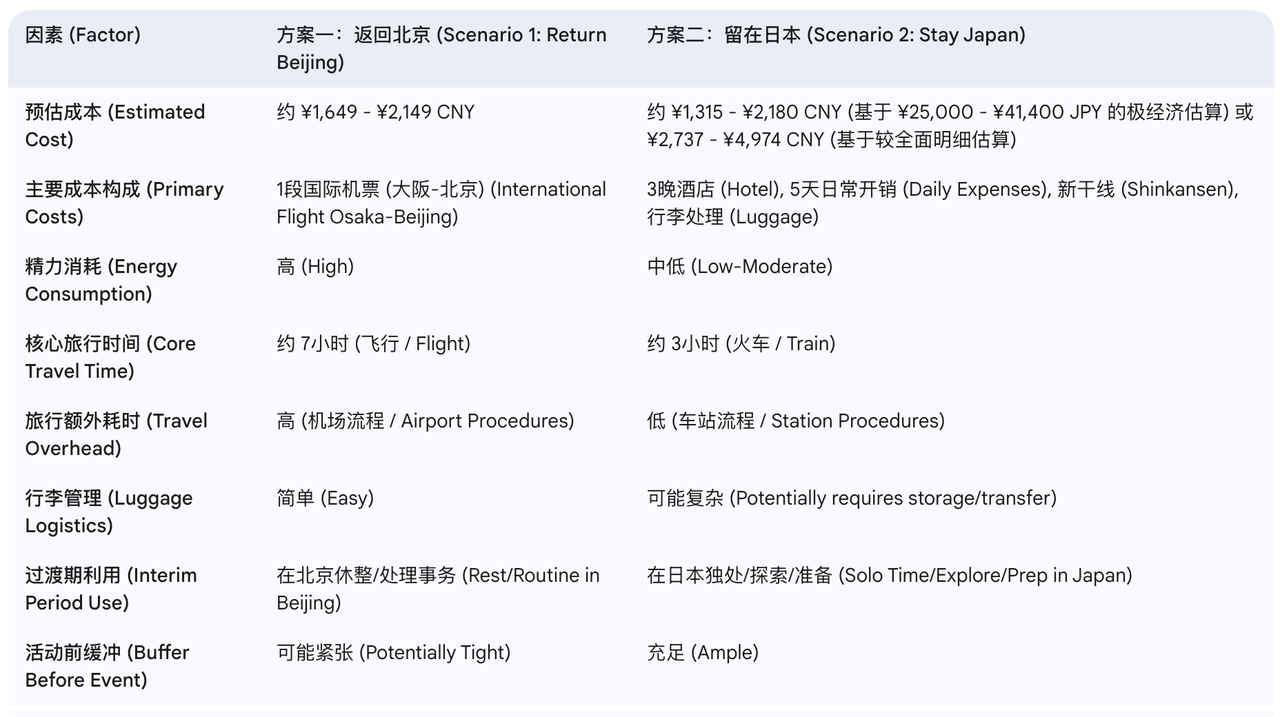The width and height of the screenshot is (1280, 717).
Task: Click the 因素 (Factor) column header
Action: coord(83,35)
